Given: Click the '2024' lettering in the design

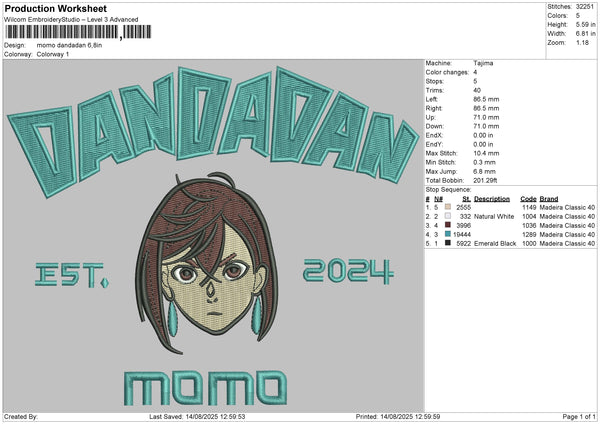Looking at the screenshot, I should click(x=348, y=271).
